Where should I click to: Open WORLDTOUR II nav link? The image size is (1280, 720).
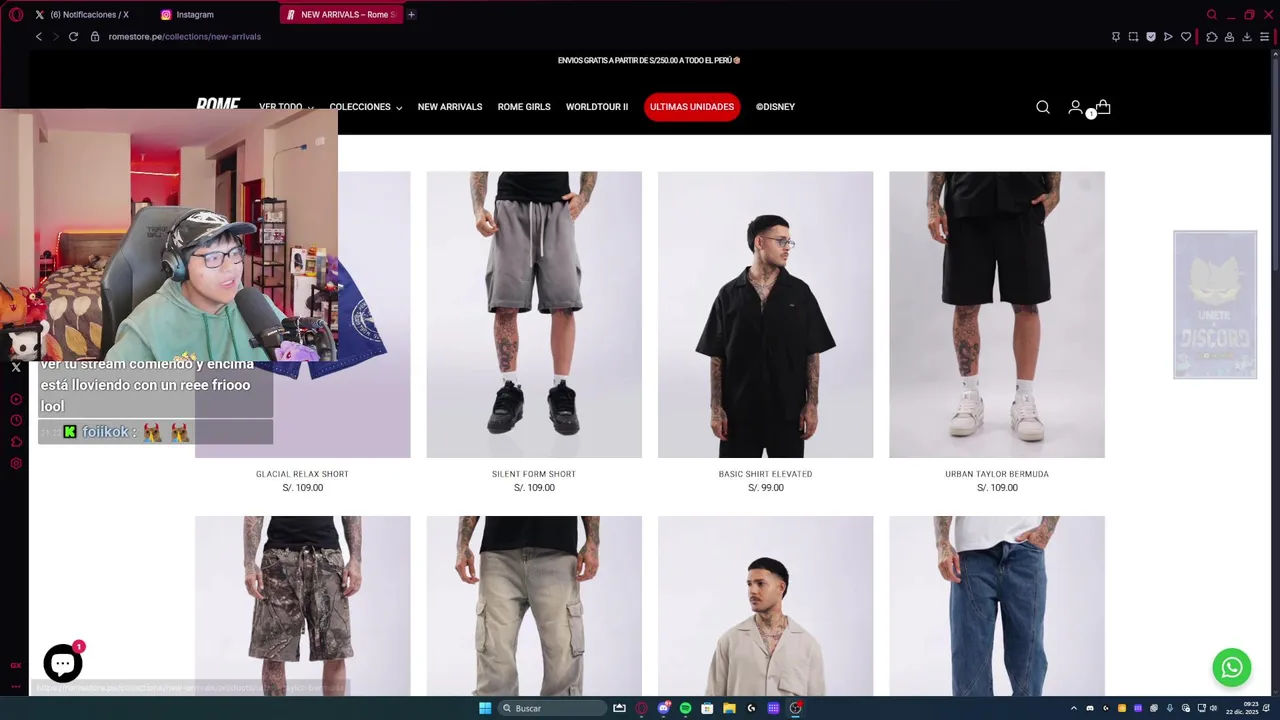pyautogui.click(x=597, y=107)
